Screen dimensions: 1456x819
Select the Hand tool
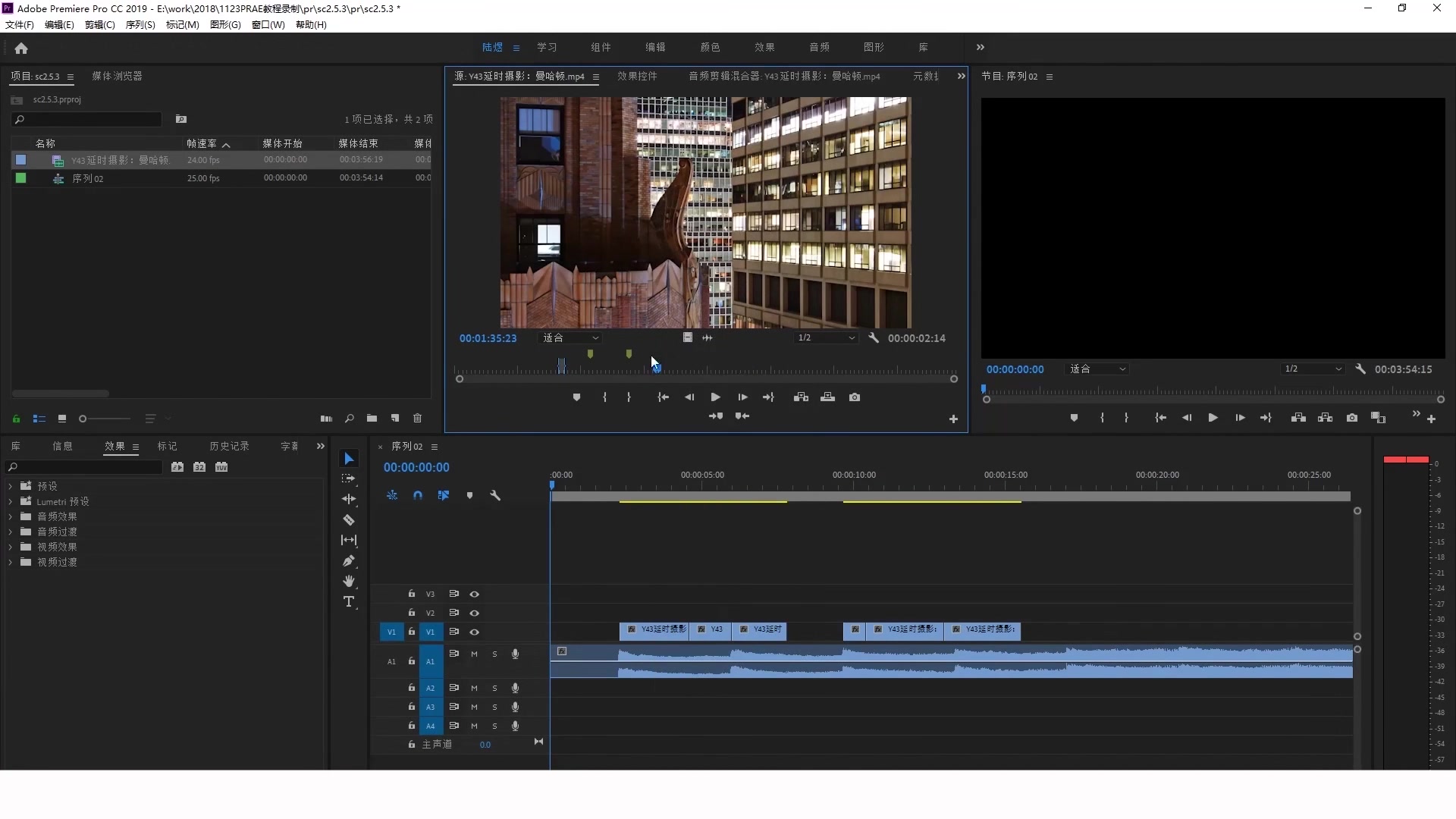click(x=349, y=582)
